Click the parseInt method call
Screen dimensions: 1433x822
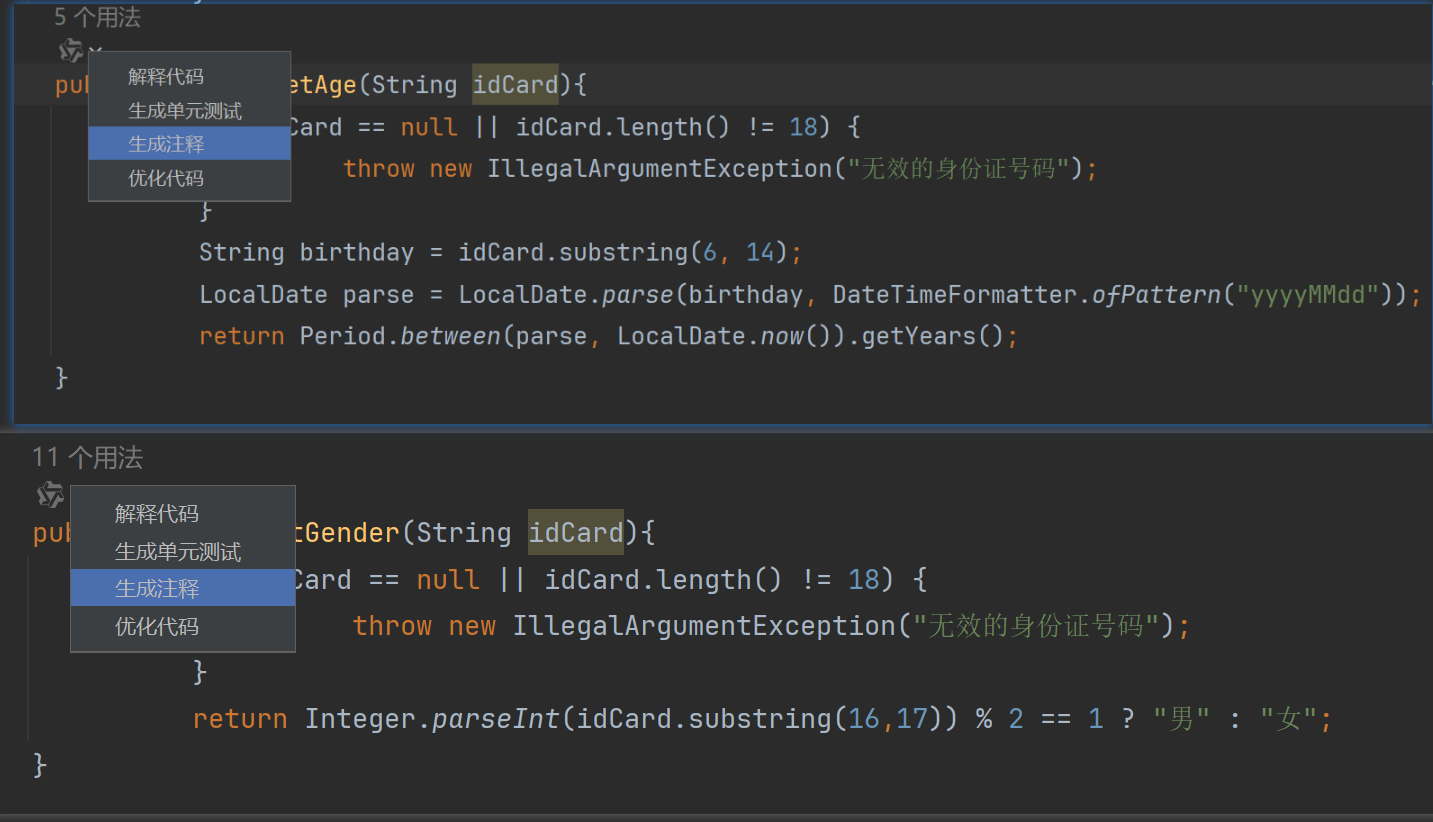pyautogui.click(x=495, y=719)
